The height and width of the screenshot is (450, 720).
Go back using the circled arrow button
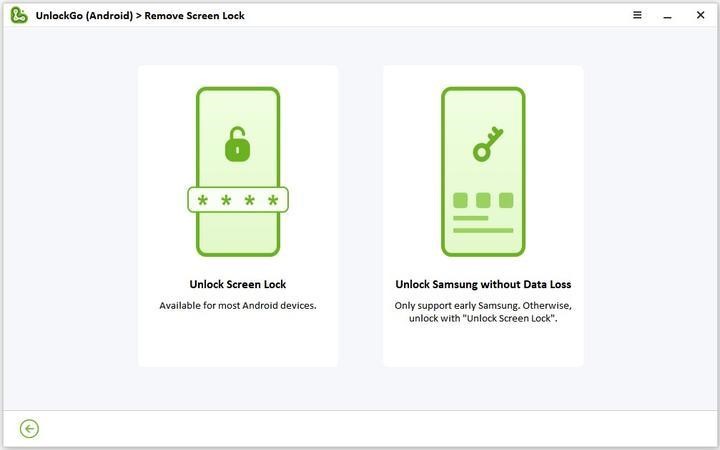coord(29,428)
